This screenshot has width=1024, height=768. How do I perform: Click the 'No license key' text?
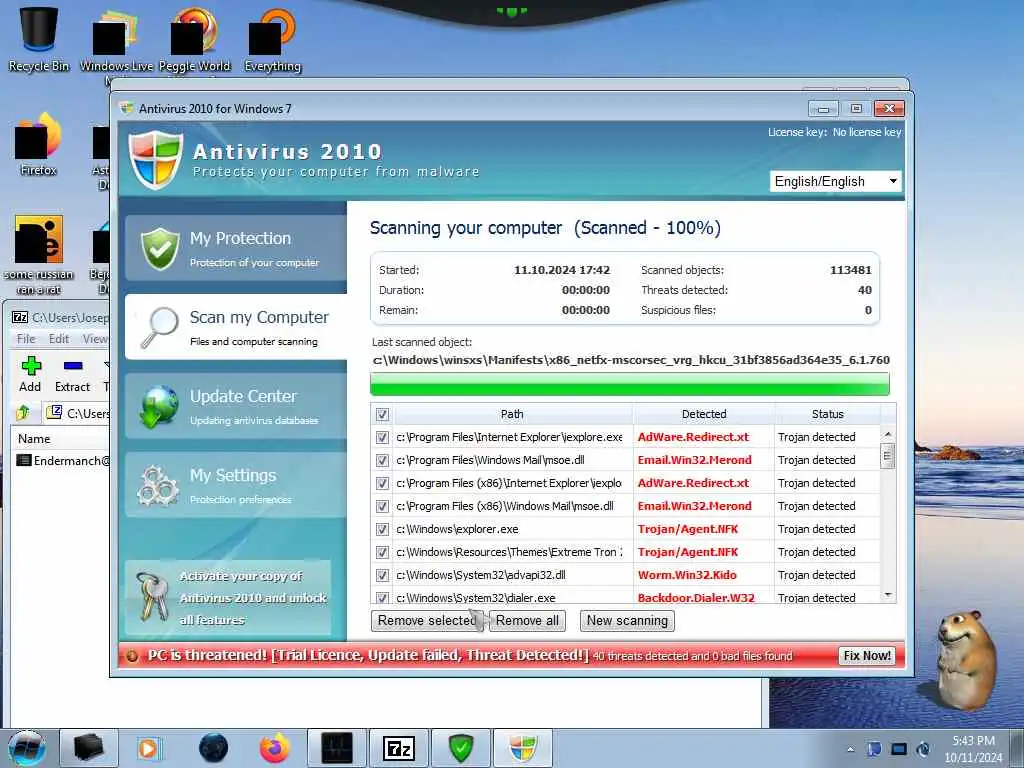(867, 132)
